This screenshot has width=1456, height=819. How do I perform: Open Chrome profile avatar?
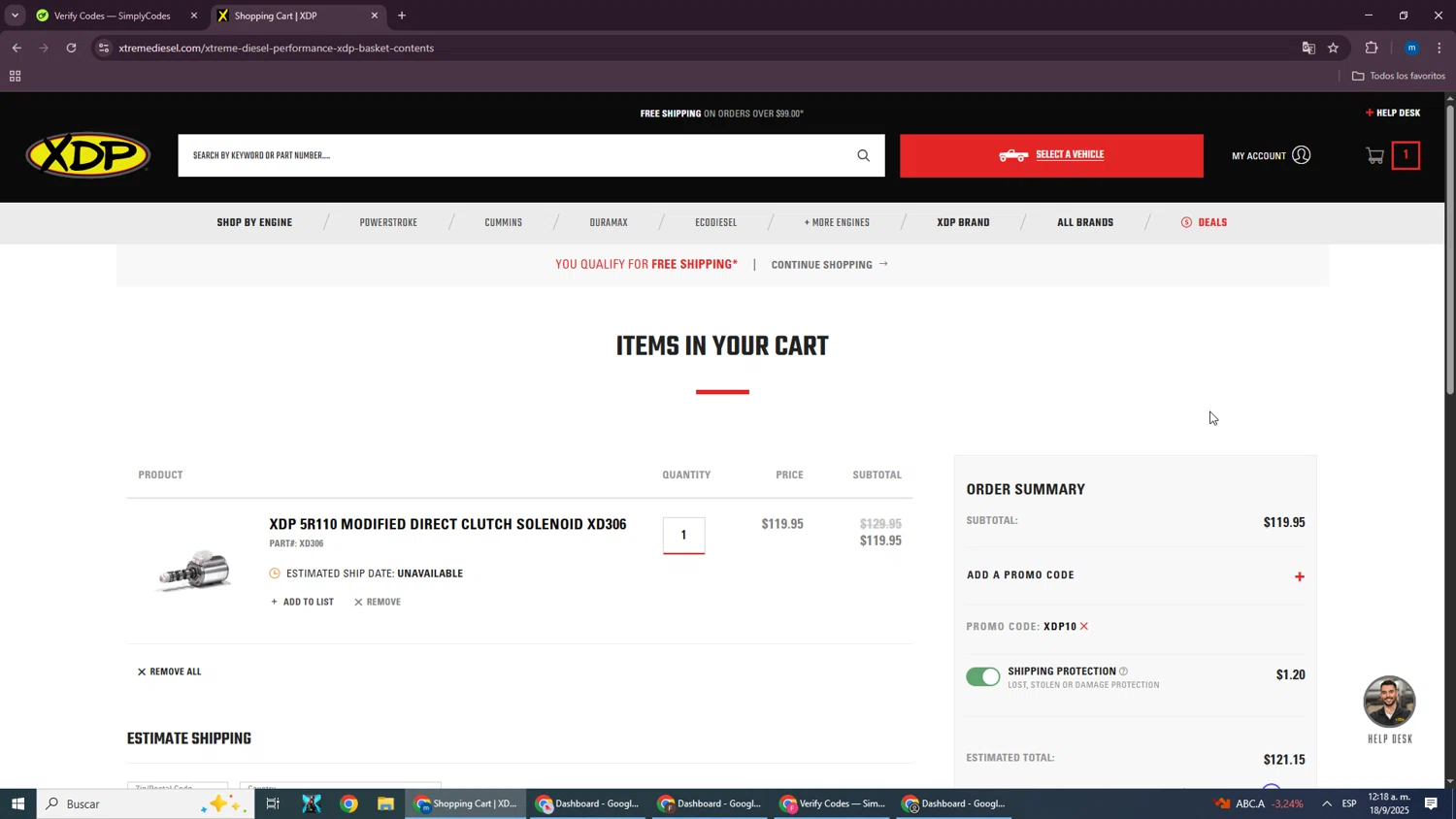click(1411, 48)
